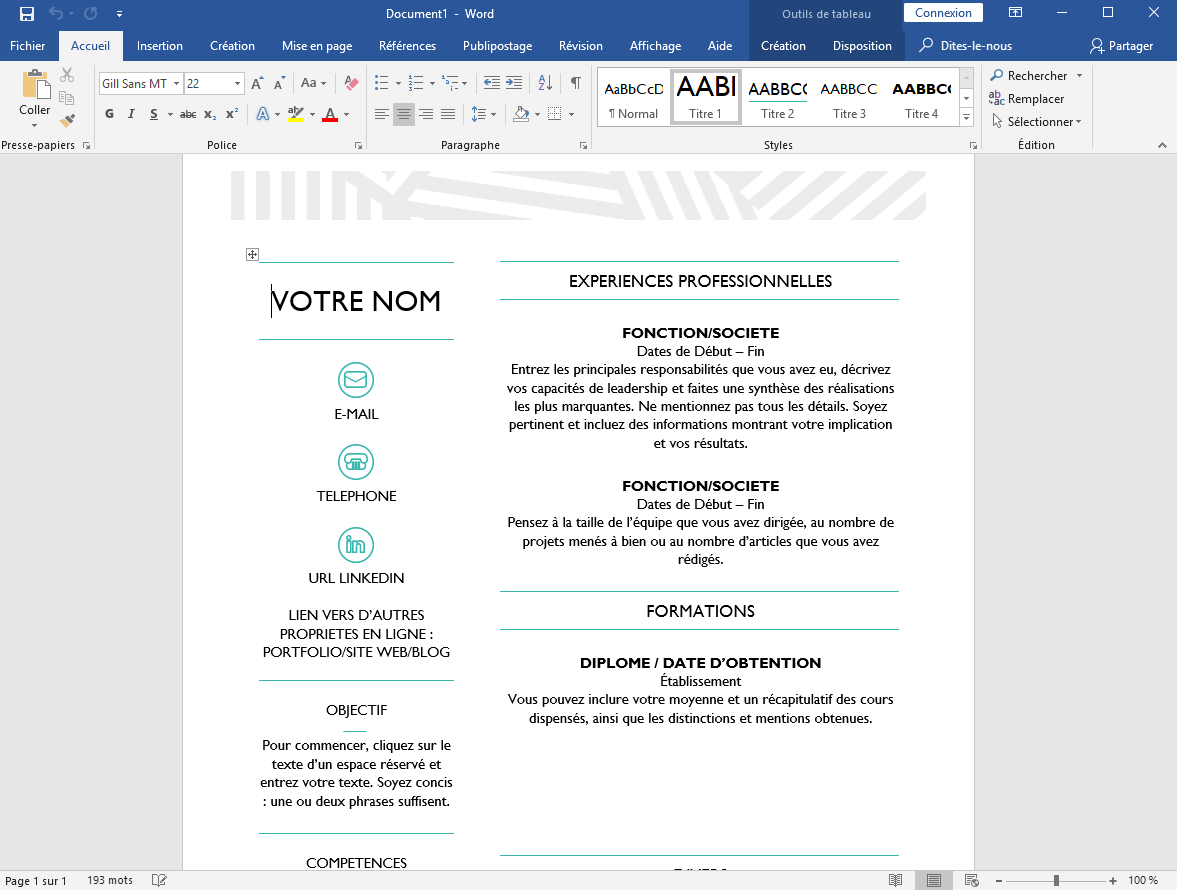Toggle bold formatting (G)
Image resolution: width=1177 pixels, height=890 pixels.
[x=109, y=114]
